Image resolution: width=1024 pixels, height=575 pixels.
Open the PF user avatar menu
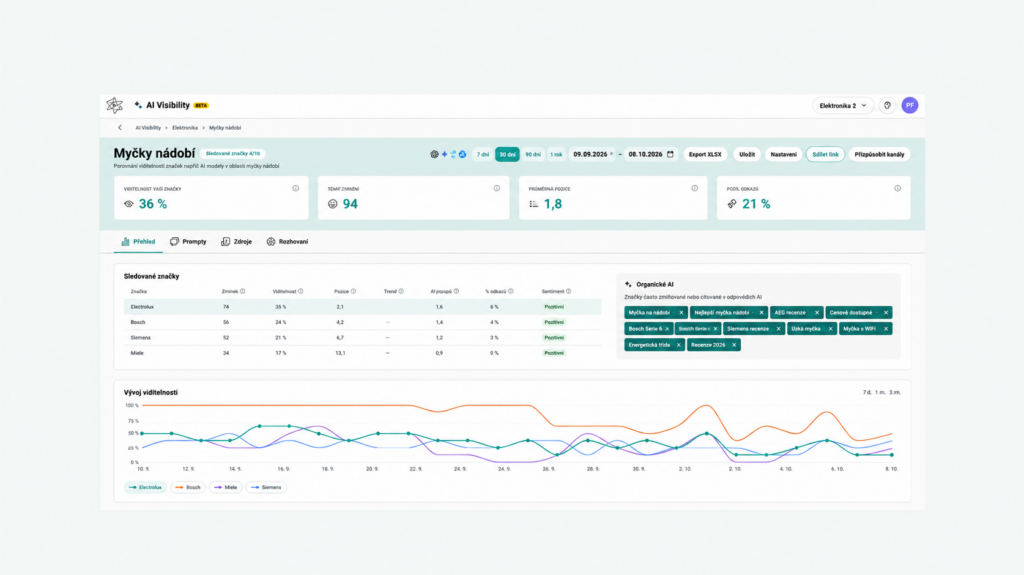910,105
